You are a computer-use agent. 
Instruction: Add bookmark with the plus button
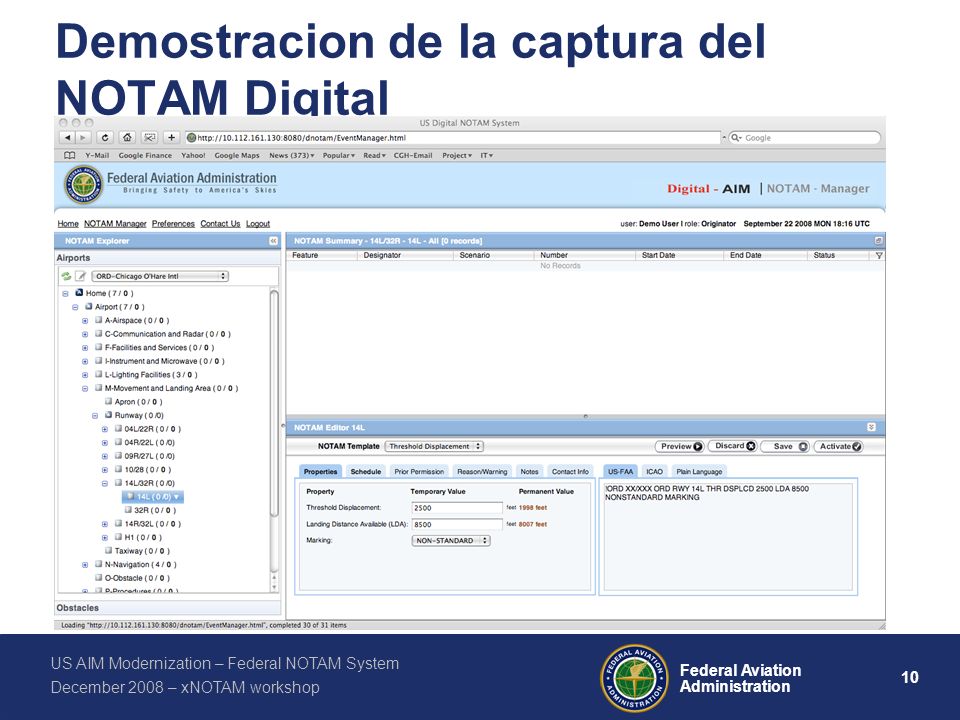pyautogui.click(x=172, y=138)
